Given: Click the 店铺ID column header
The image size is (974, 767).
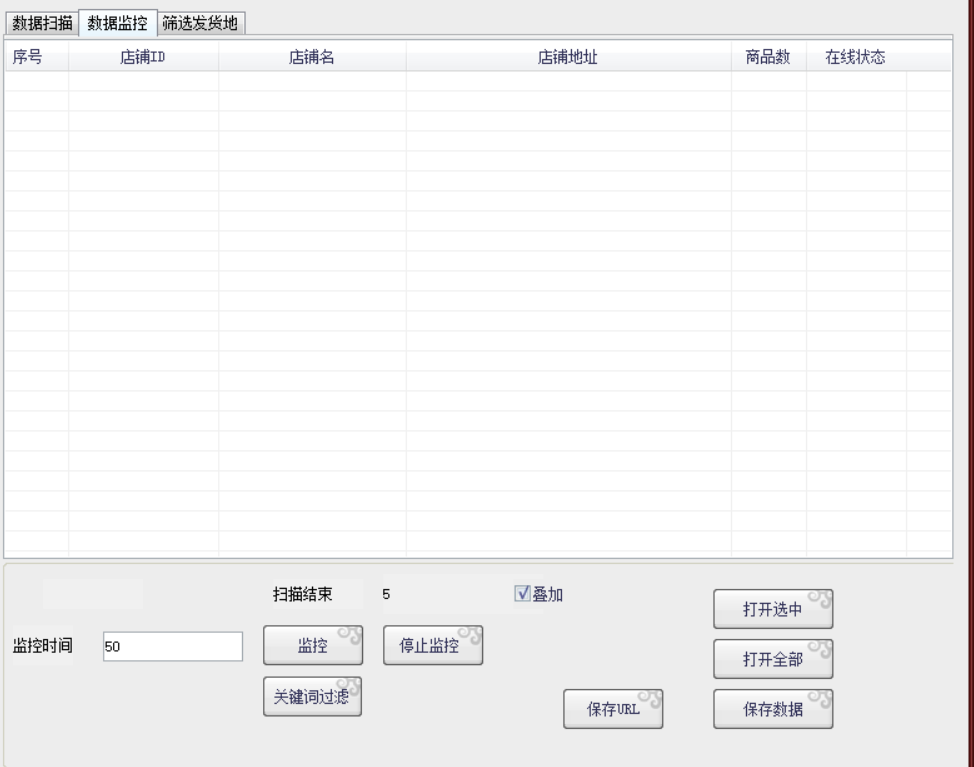Looking at the screenshot, I should (x=143, y=57).
